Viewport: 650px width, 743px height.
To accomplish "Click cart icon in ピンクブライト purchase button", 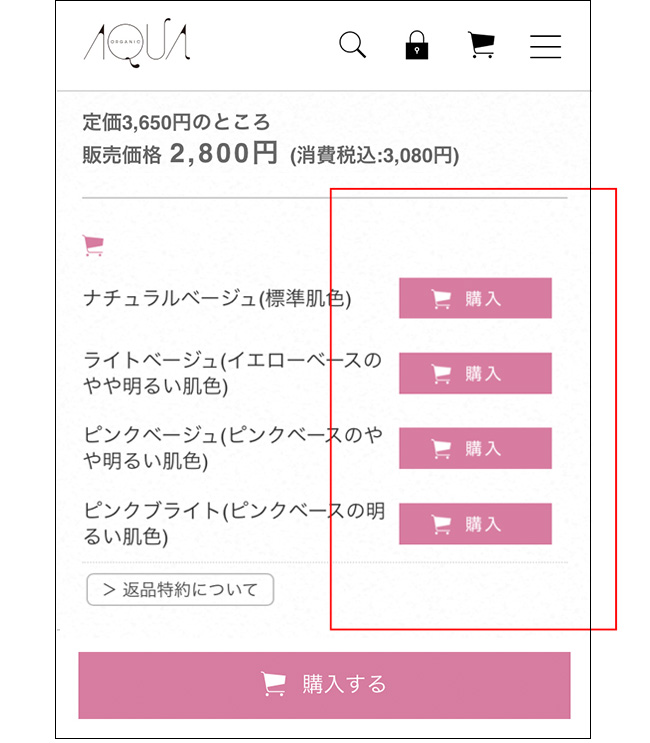I will [x=442, y=524].
